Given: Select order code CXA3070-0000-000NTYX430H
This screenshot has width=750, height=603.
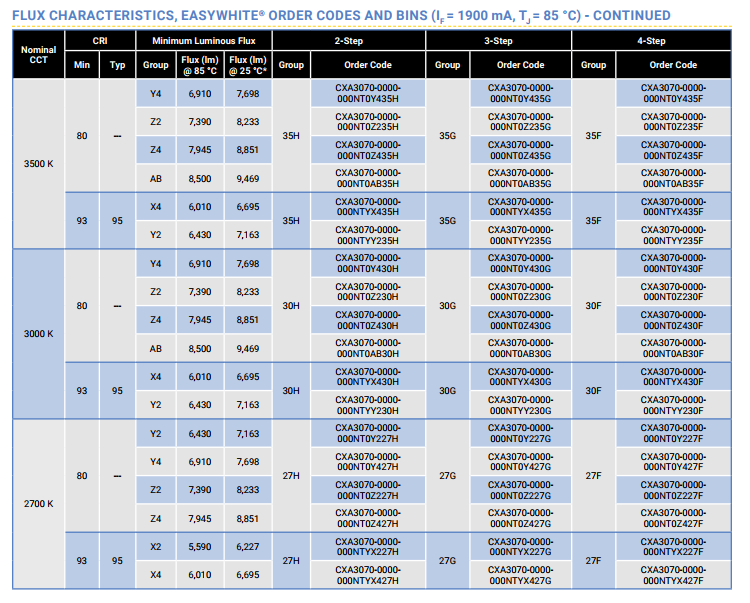Looking at the screenshot, I should click(x=368, y=376).
